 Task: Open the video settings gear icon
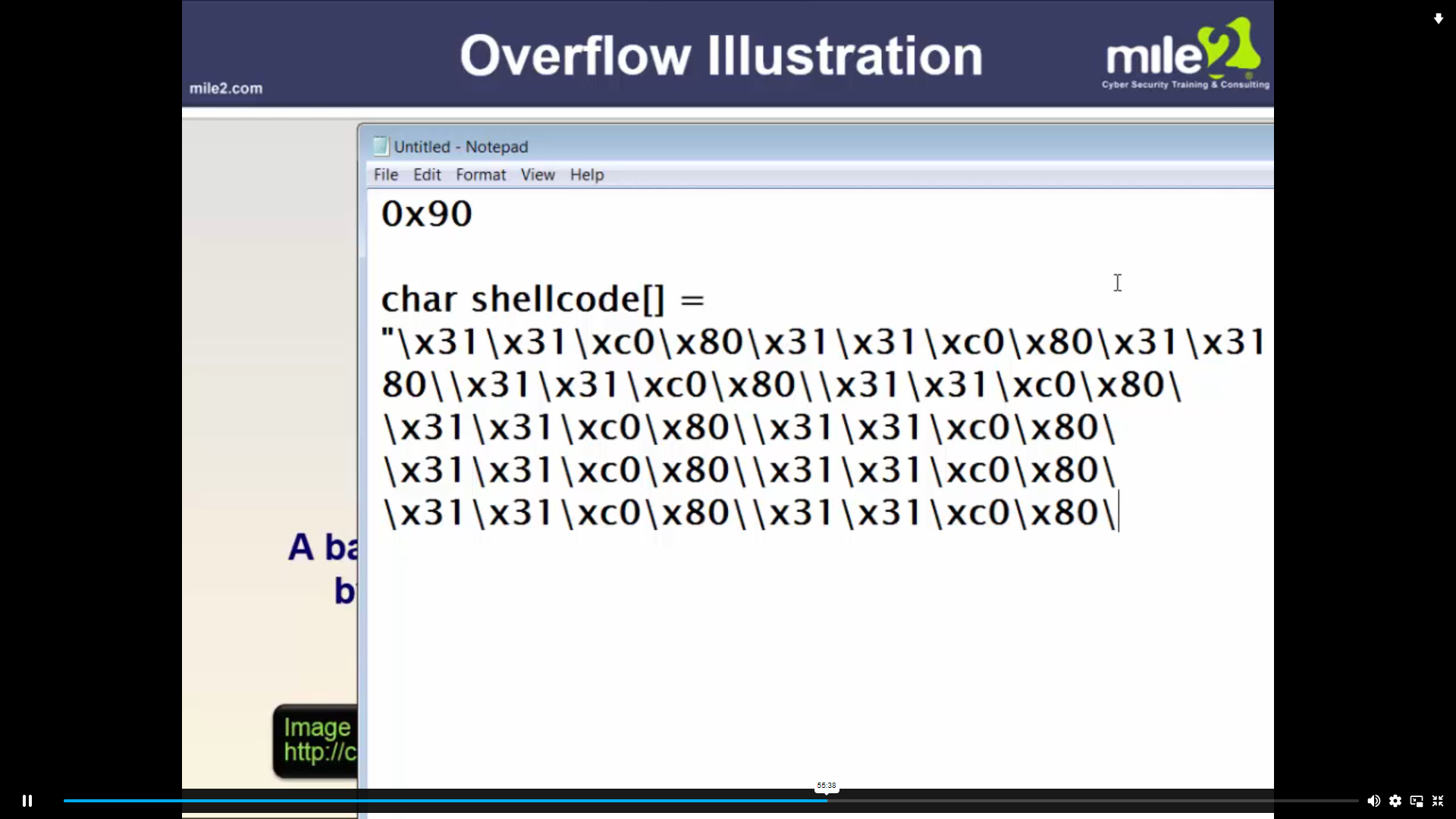[x=1396, y=801]
